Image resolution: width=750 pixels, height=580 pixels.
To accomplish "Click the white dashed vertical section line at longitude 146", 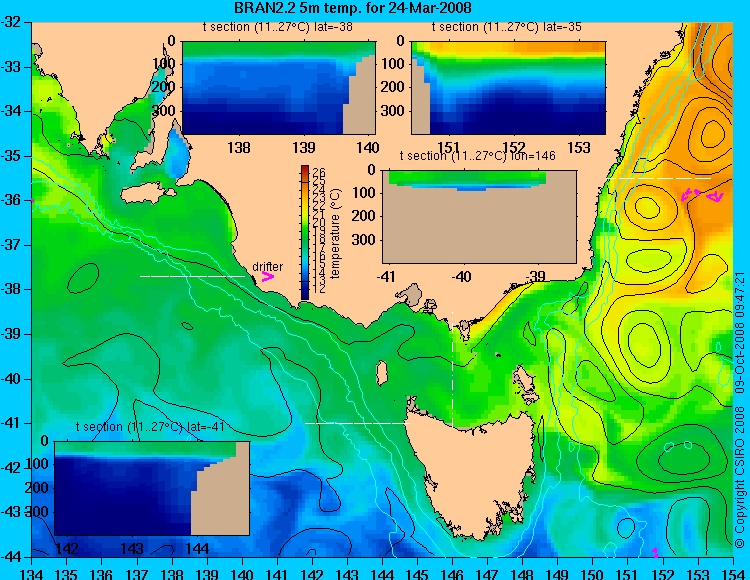I will click(452, 369).
